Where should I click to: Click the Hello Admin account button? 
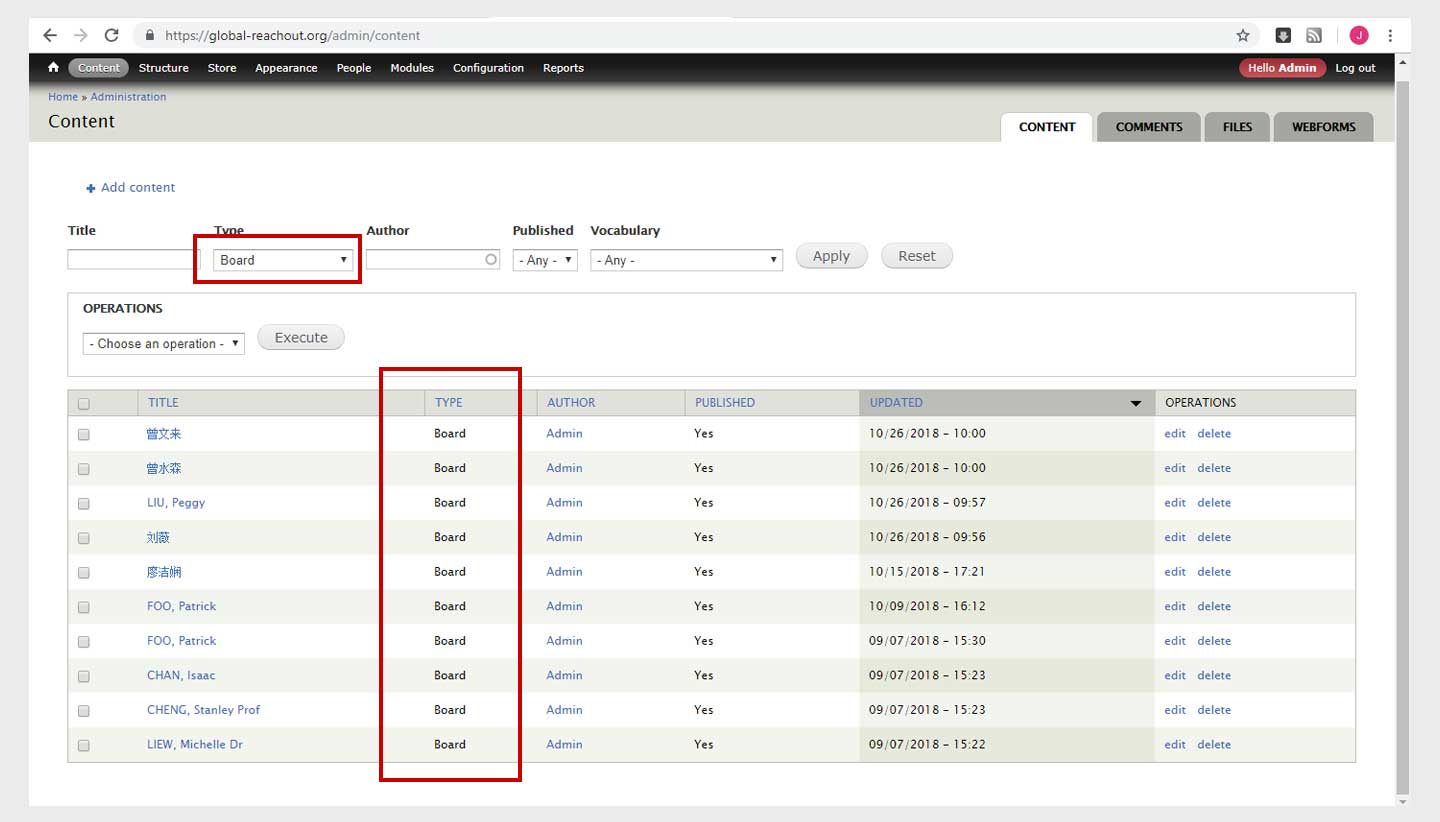[1283, 68]
